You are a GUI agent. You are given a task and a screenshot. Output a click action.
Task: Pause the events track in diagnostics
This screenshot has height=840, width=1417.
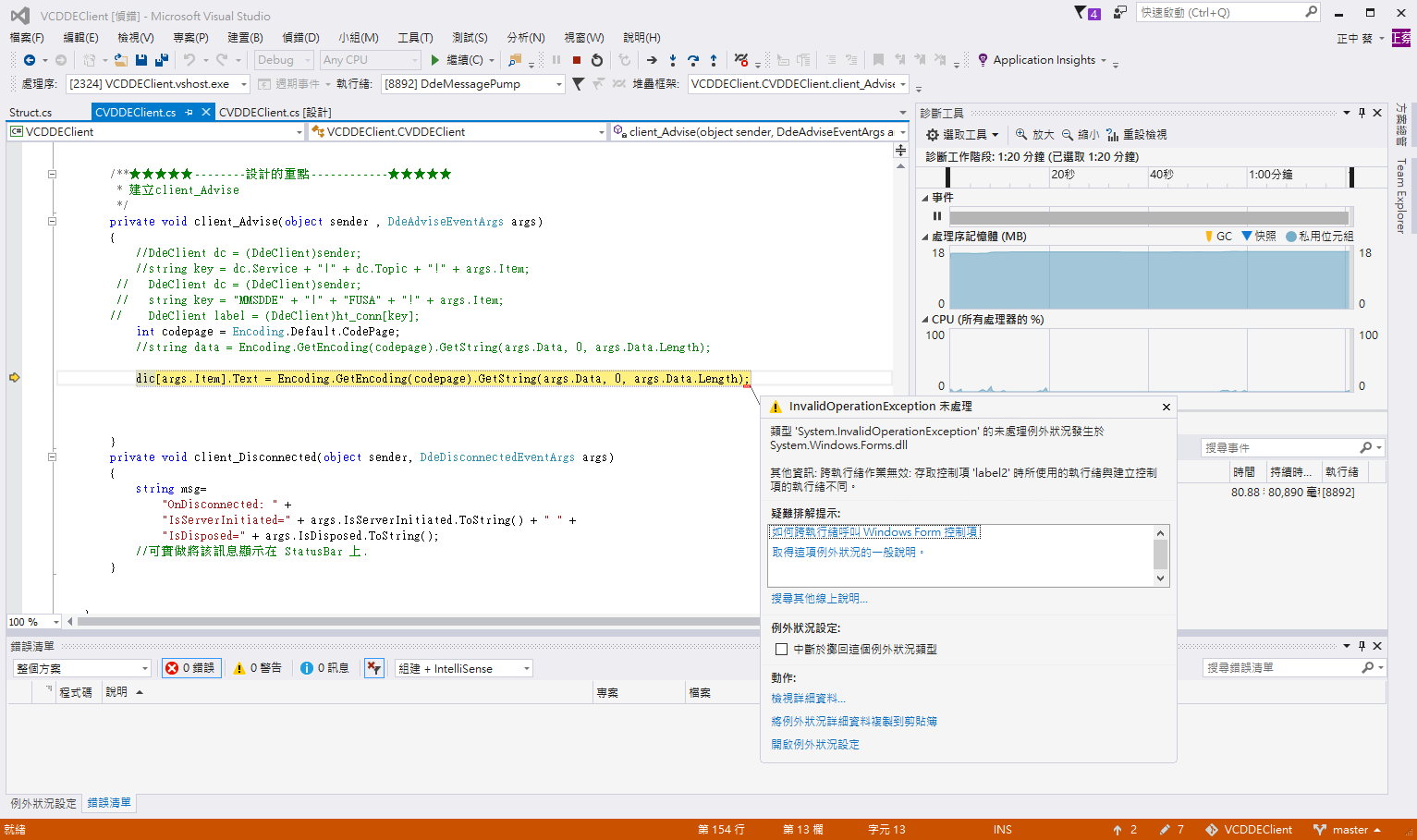coord(937,216)
